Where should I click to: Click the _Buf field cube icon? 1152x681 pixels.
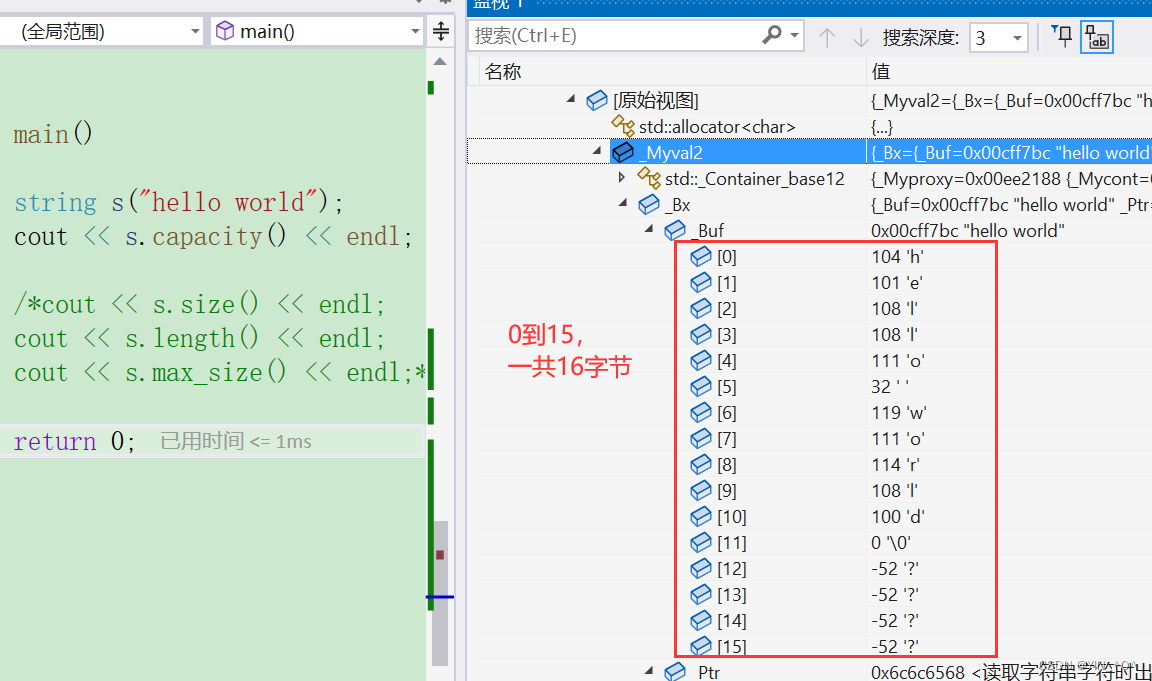[x=674, y=231]
